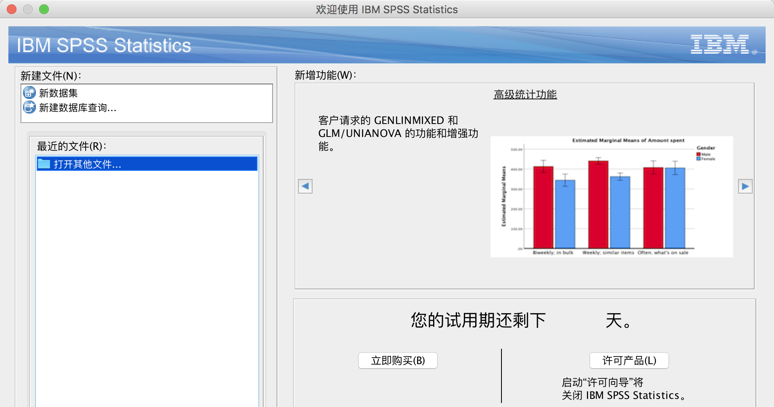Minimize the window with the yellow button
The width and height of the screenshot is (774, 407).
tap(28, 9)
